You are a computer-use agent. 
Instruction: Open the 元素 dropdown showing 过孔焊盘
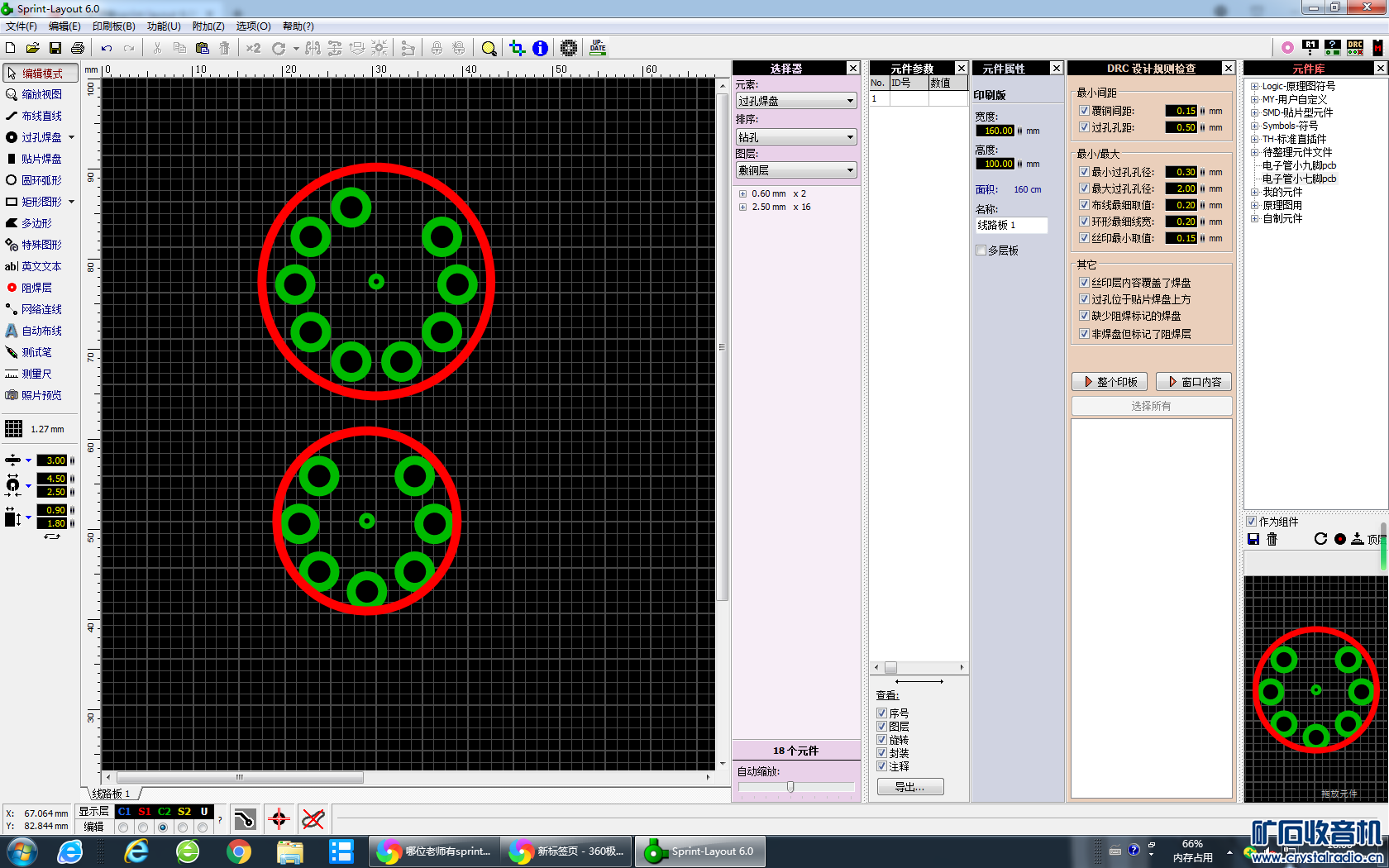[x=795, y=101]
